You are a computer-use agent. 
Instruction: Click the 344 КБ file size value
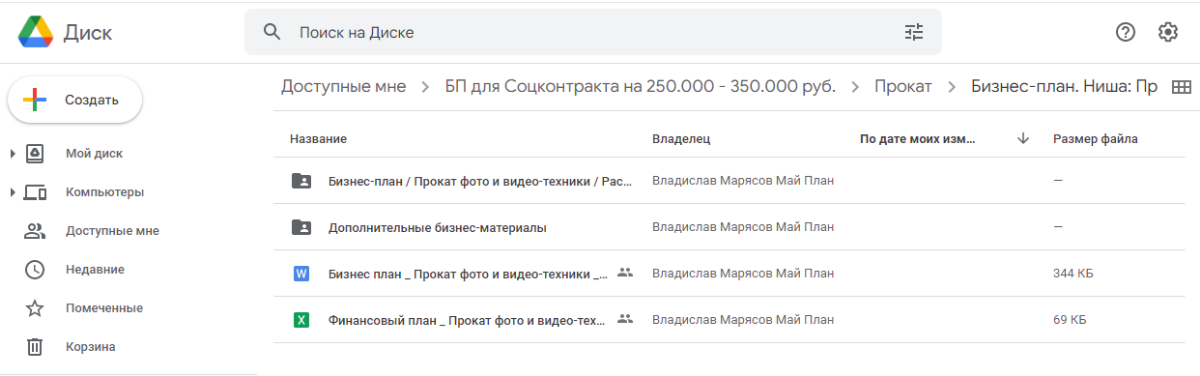pos(1073,273)
